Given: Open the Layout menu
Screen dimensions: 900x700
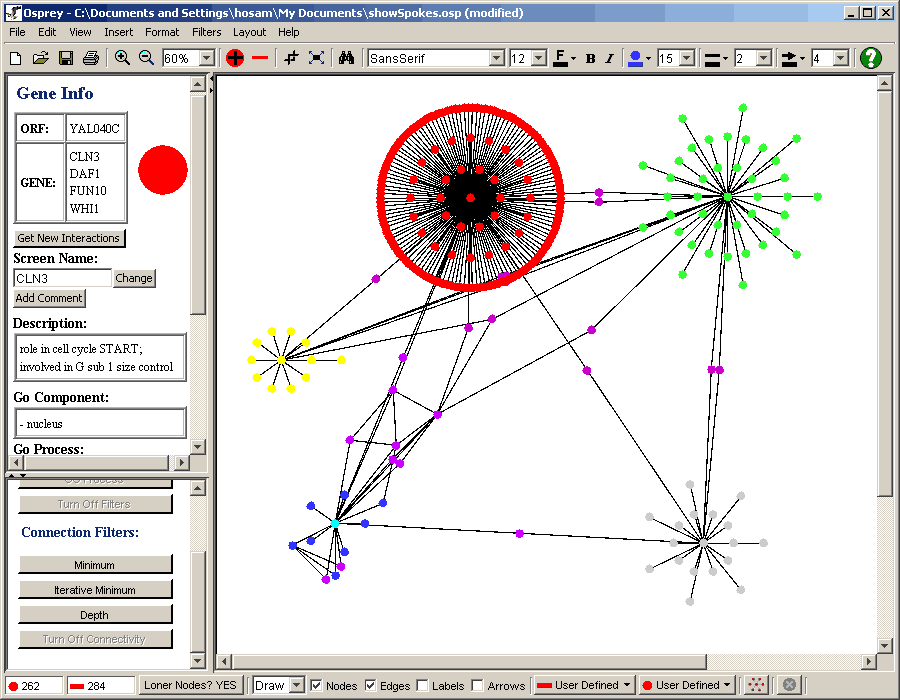Looking at the screenshot, I should tap(249, 32).
